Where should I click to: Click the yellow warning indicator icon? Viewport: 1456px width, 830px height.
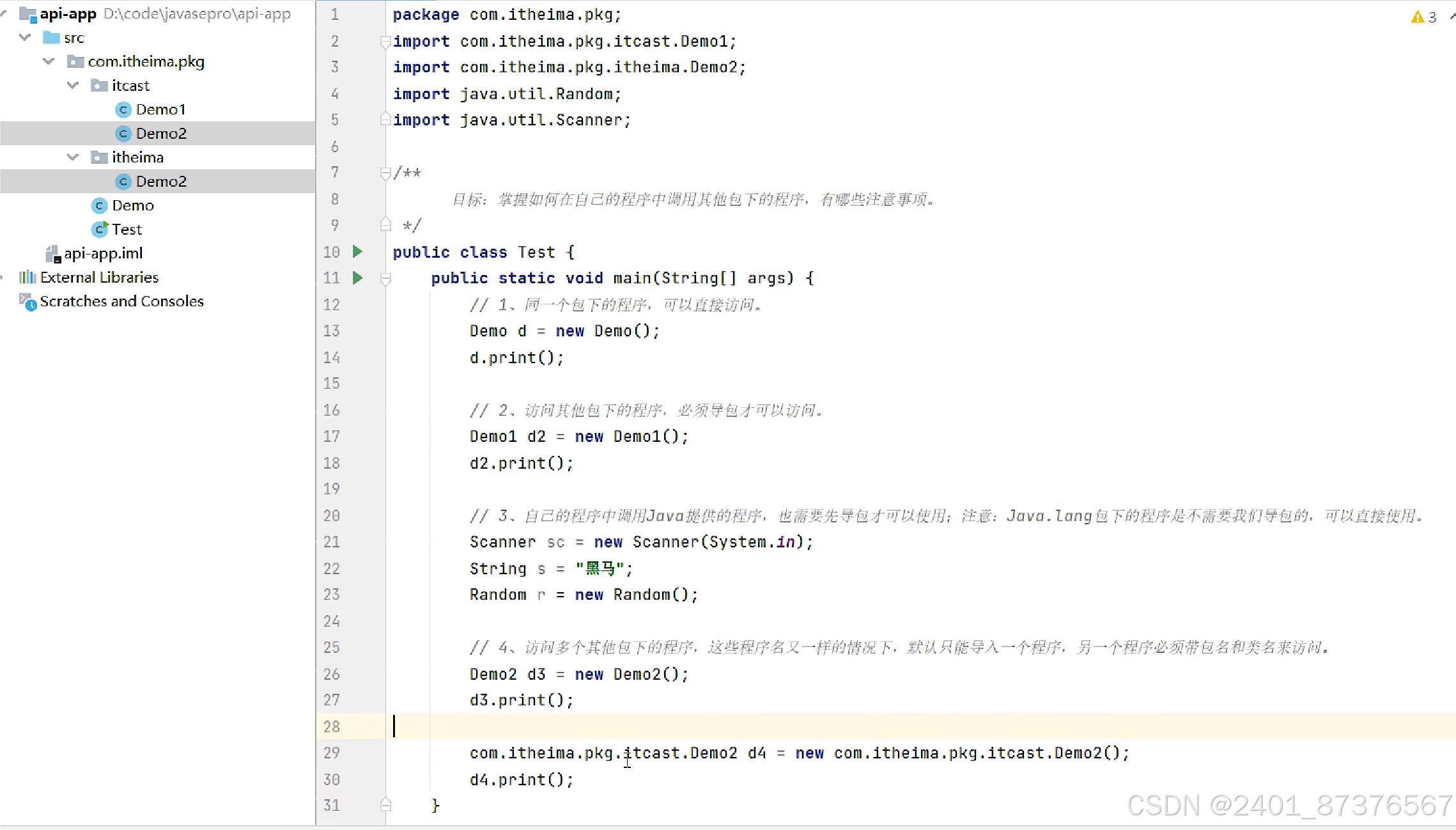coord(1417,17)
